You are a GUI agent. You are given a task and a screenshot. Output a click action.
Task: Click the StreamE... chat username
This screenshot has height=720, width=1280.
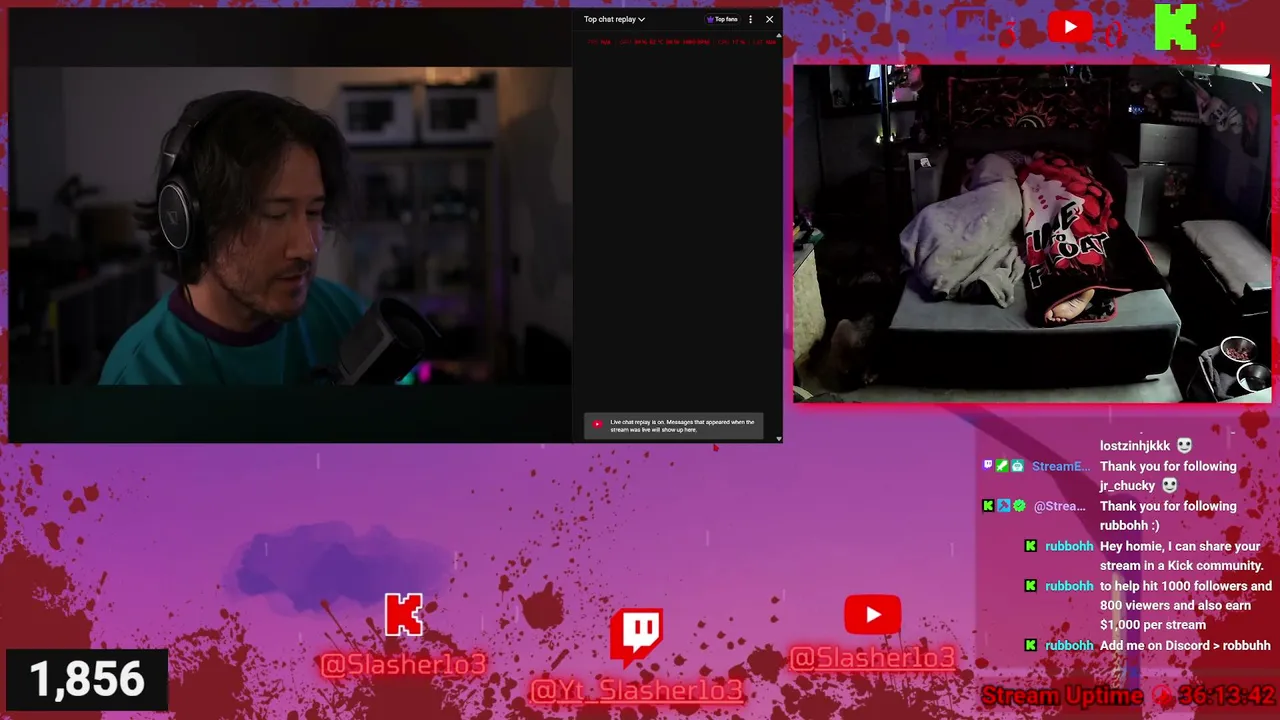(x=1061, y=466)
